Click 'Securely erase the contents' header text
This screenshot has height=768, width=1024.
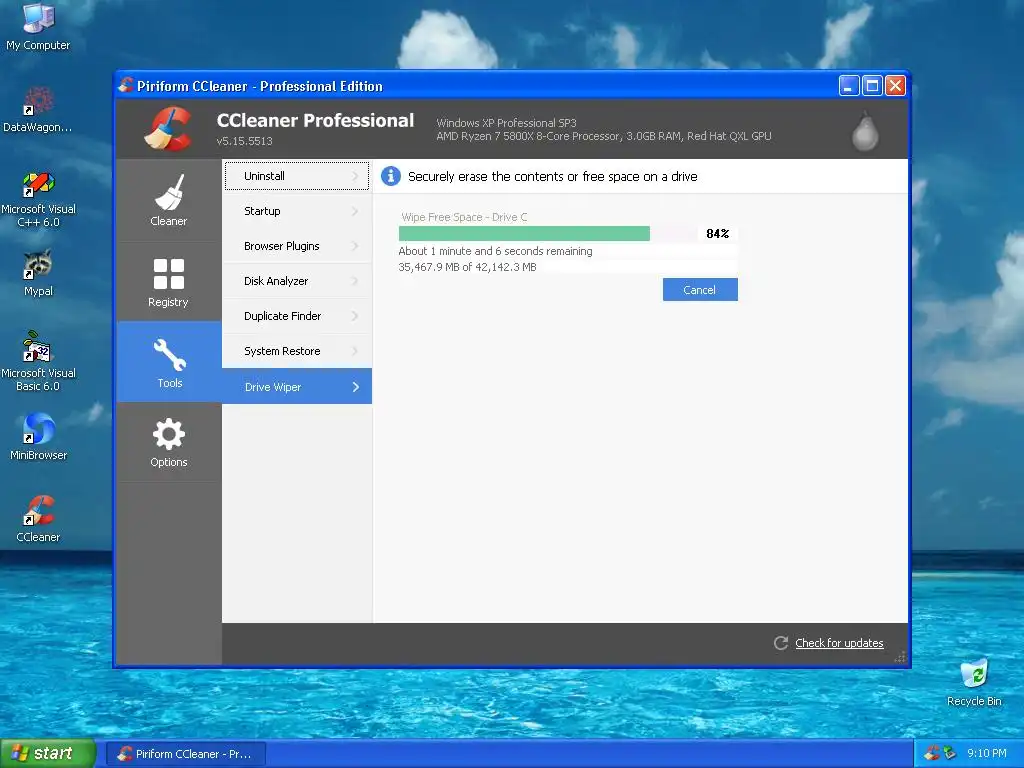point(552,176)
